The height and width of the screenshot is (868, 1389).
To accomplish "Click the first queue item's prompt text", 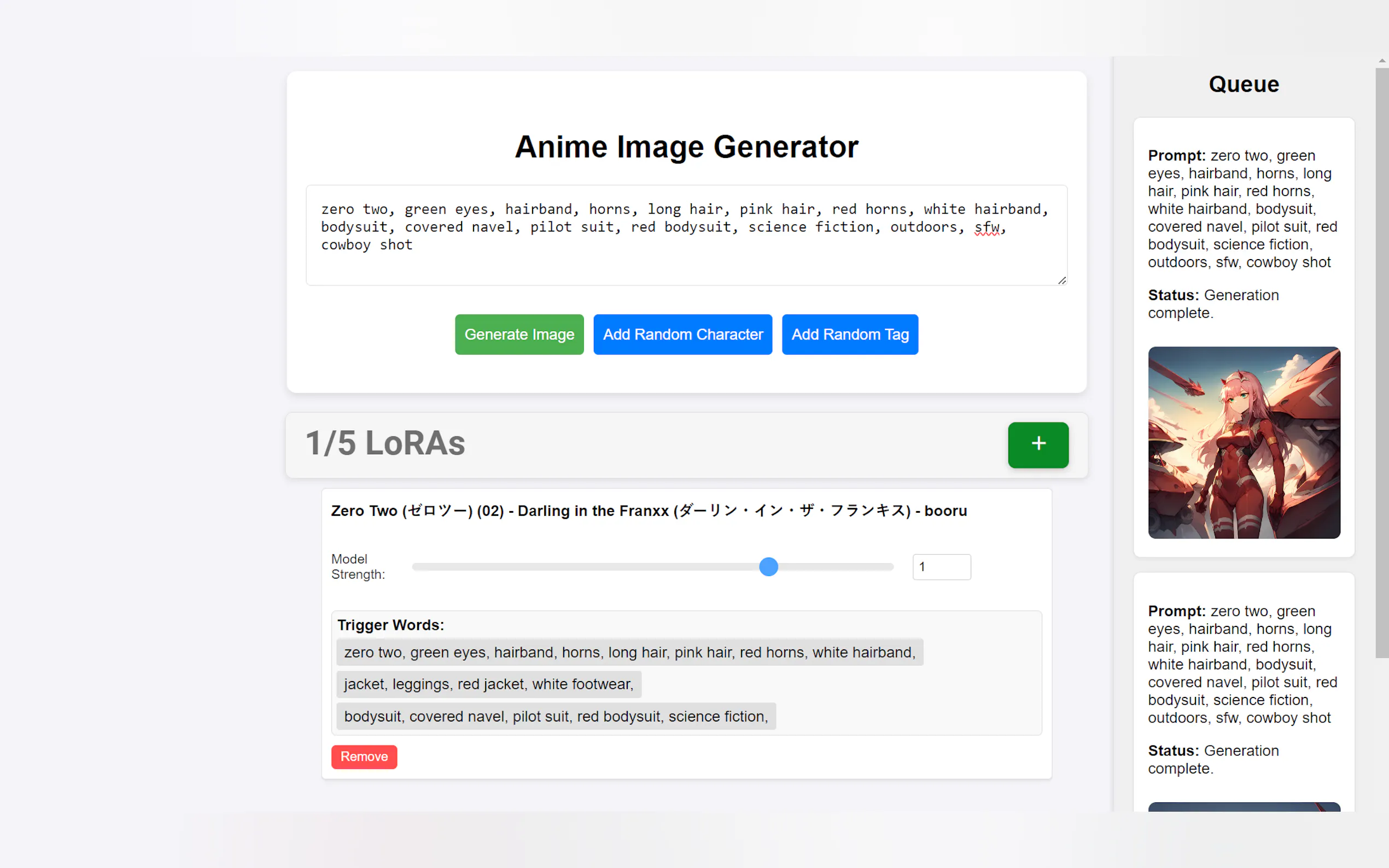I will [1242, 208].
